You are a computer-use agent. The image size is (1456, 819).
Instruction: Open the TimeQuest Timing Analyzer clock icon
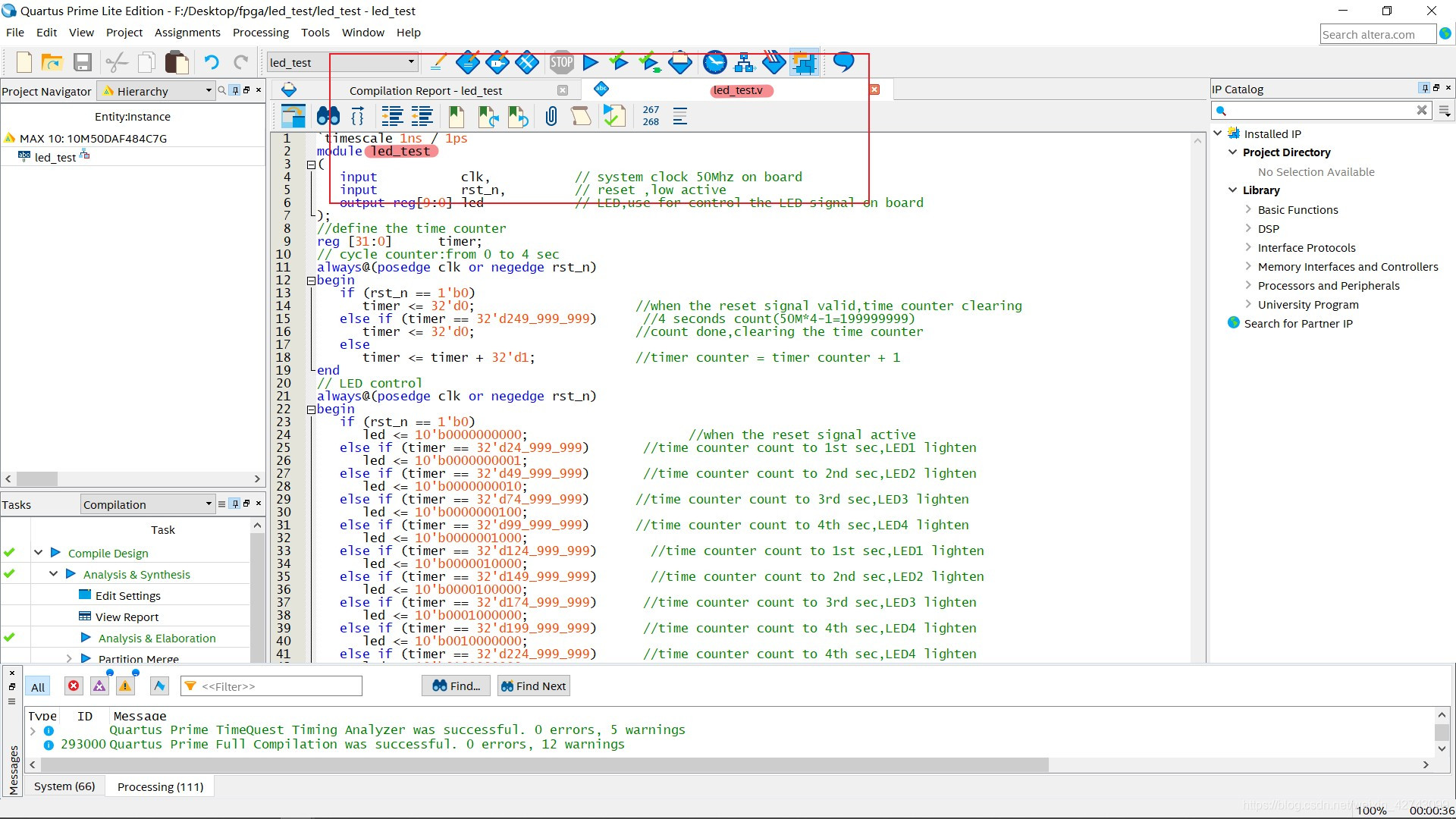714,62
